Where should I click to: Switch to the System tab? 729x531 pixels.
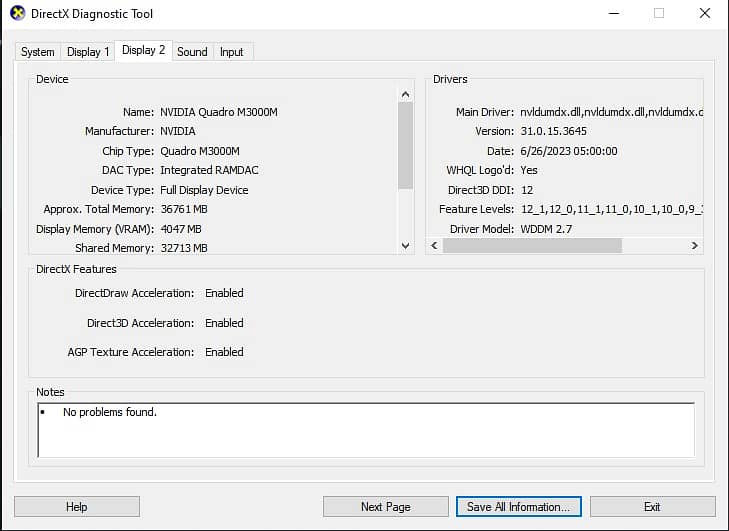[38, 52]
